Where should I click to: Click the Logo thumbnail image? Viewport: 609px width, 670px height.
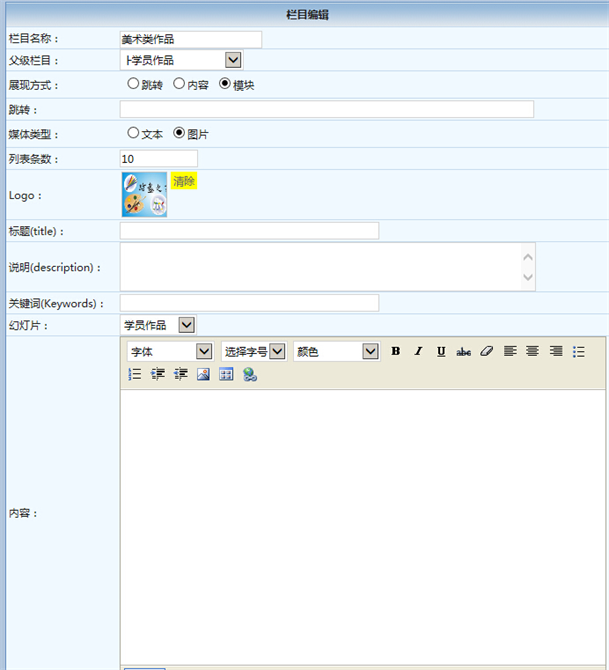pos(144,194)
